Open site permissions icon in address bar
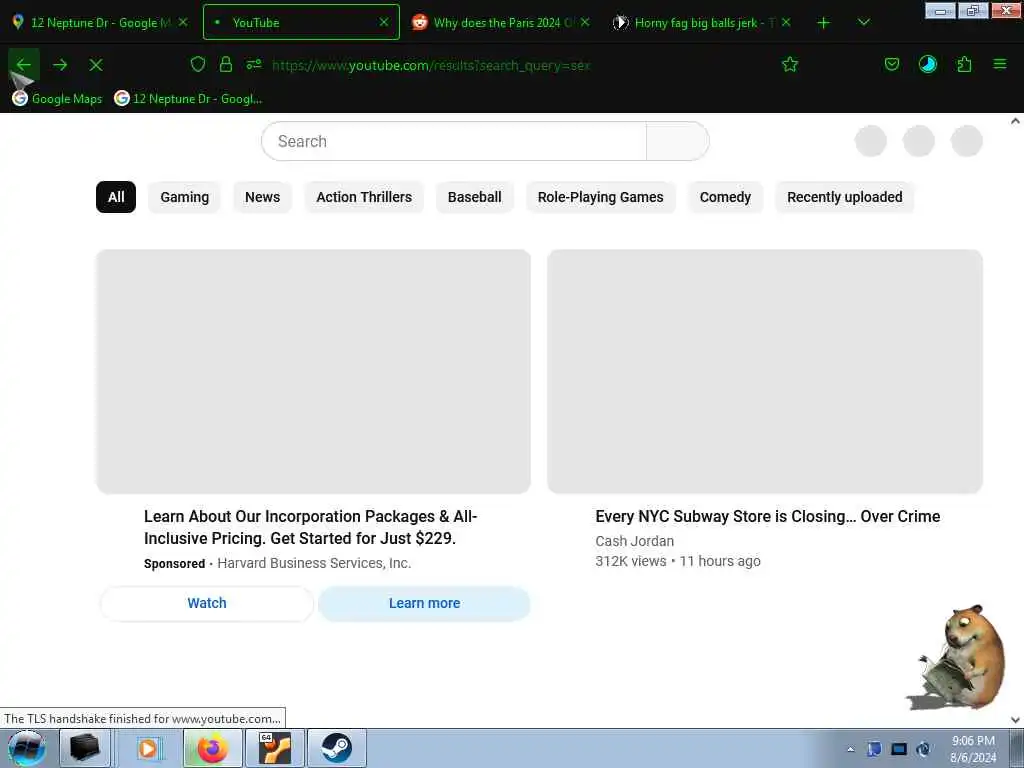1024x768 pixels. tap(254, 64)
